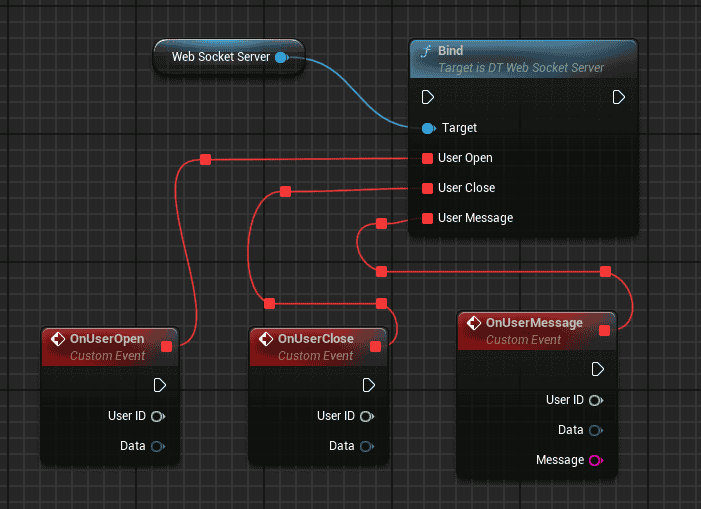
Task: Click OnUserMessage red delegate output pin
Action: pyautogui.click(x=604, y=330)
